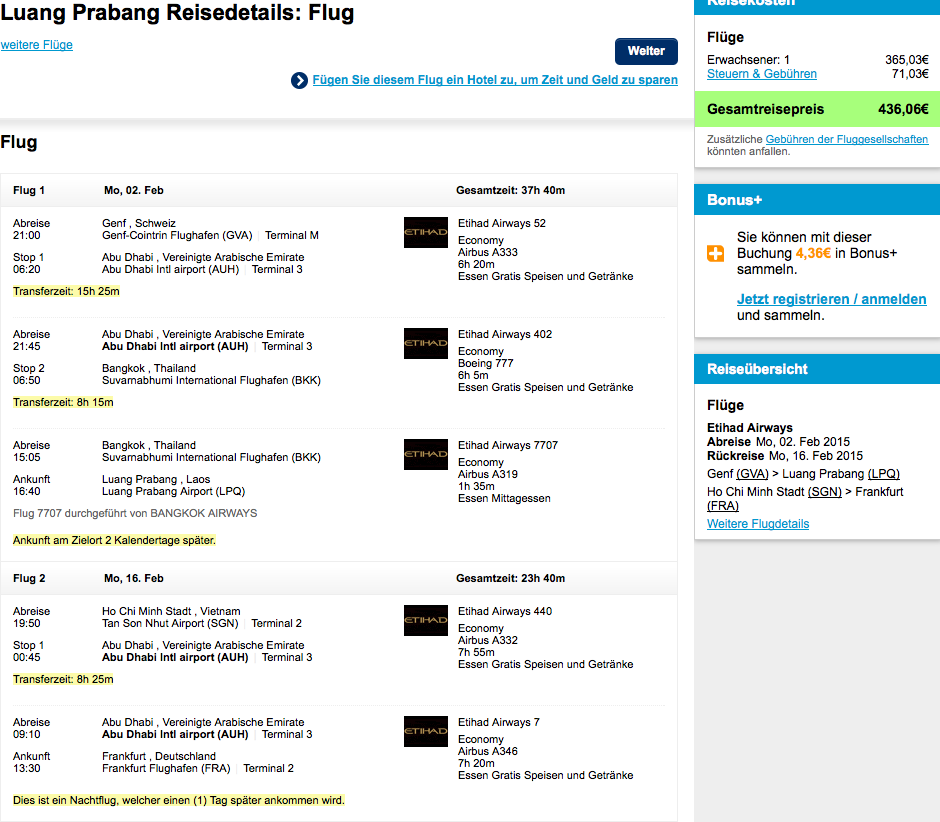Follow the 'Jetzt registrieren / anmelden' link
The width and height of the screenshot is (940, 822).
[x=831, y=299]
